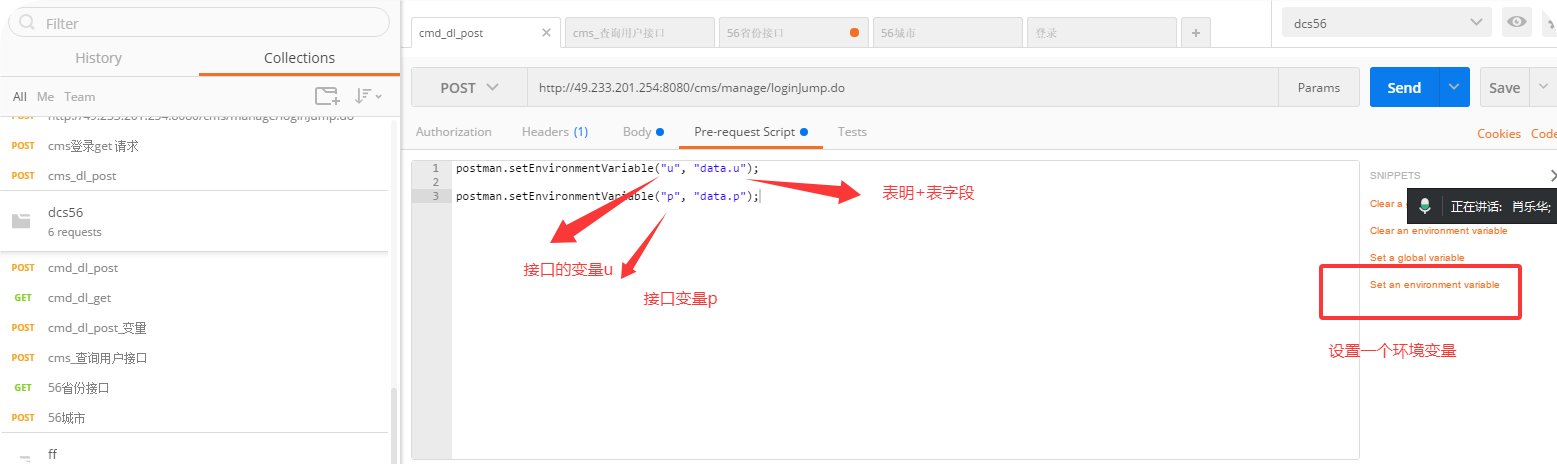Close the cmd_dl_post request tab
Screen dimensions: 1557x464
pos(546,32)
